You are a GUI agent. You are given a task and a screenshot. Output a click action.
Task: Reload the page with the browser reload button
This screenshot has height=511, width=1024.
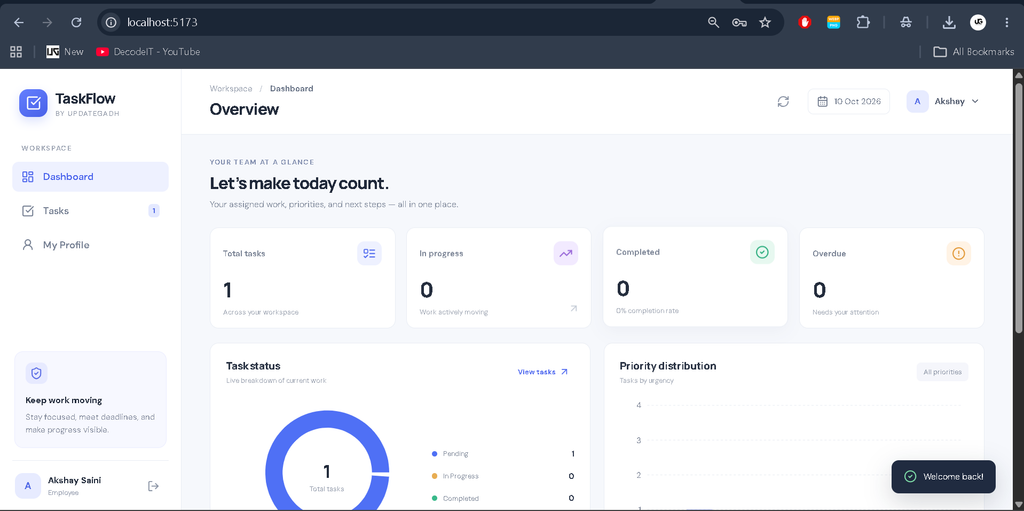click(76, 22)
